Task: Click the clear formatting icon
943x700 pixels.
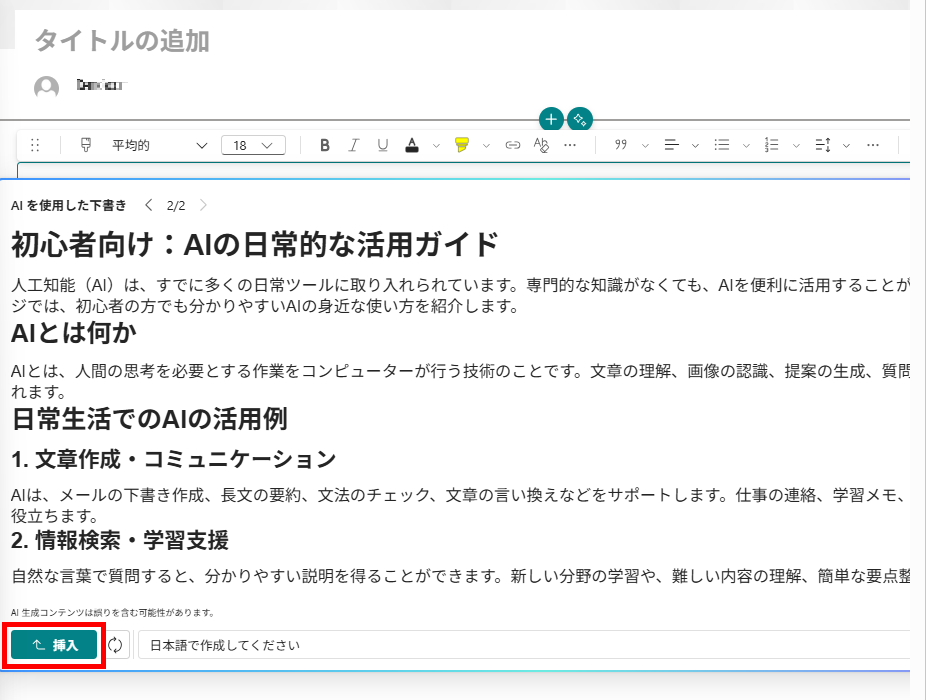Action: tap(542, 146)
